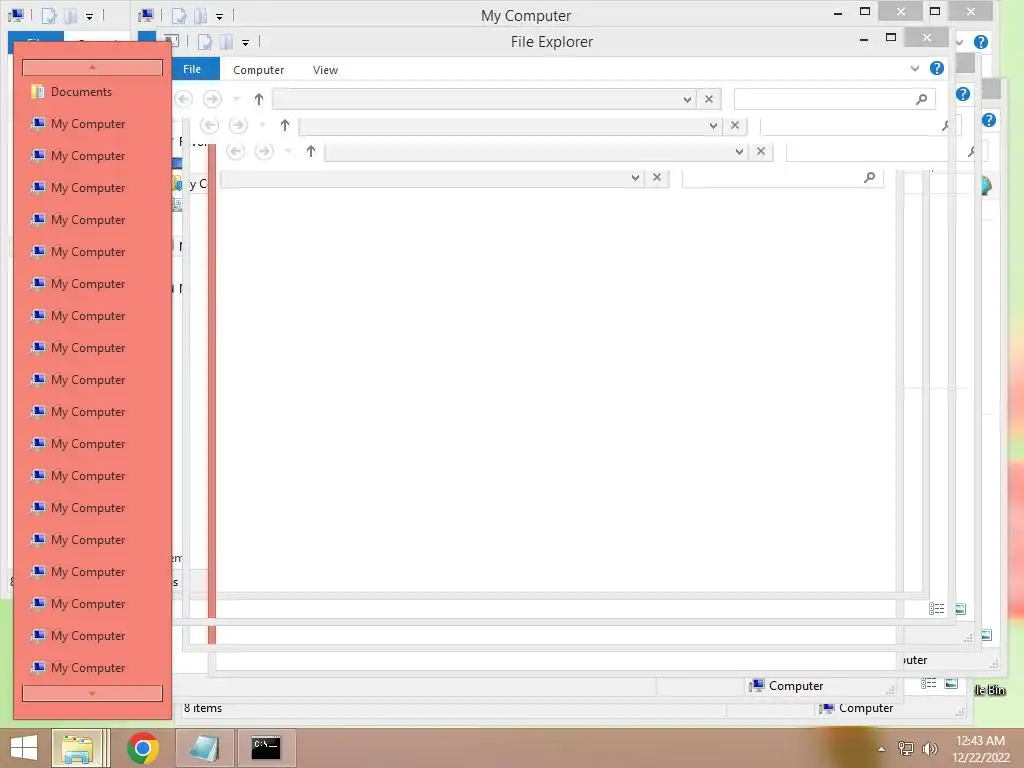Click the '8 items' status bar text
This screenshot has height=768, width=1024.
pyautogui.click(x=203, y=708)
